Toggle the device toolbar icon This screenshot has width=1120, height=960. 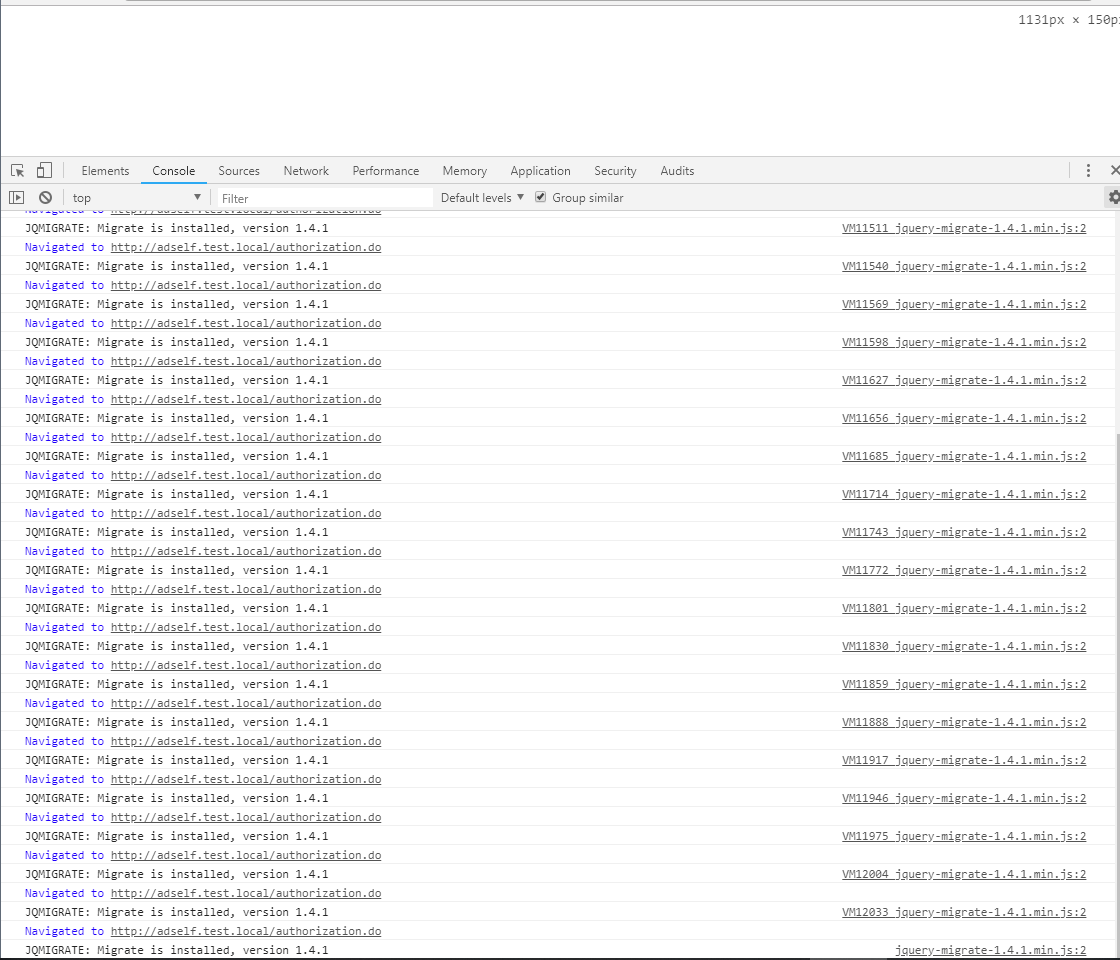click(x=44, y=171)
